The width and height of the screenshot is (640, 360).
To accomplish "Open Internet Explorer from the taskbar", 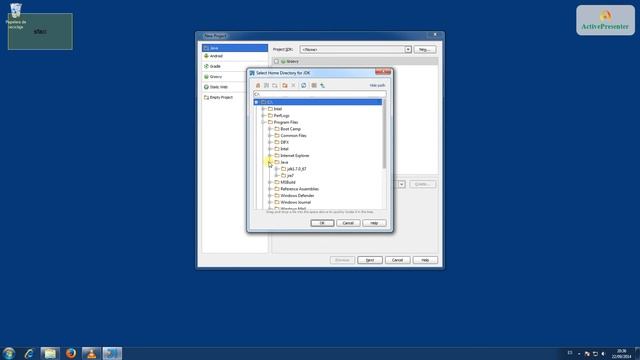I will click(29, 353).
